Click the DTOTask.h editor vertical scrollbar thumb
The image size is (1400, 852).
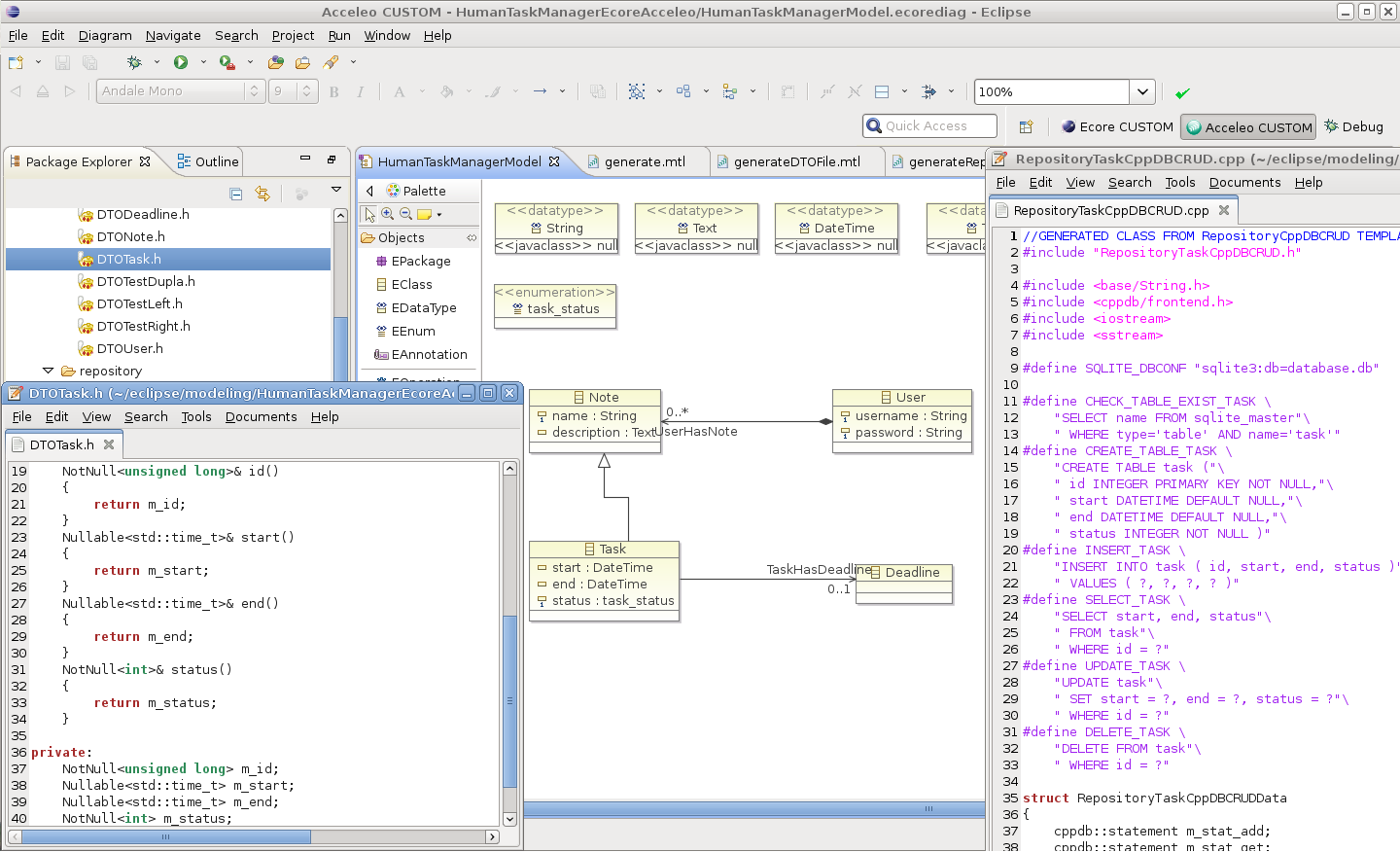(509, 700)
